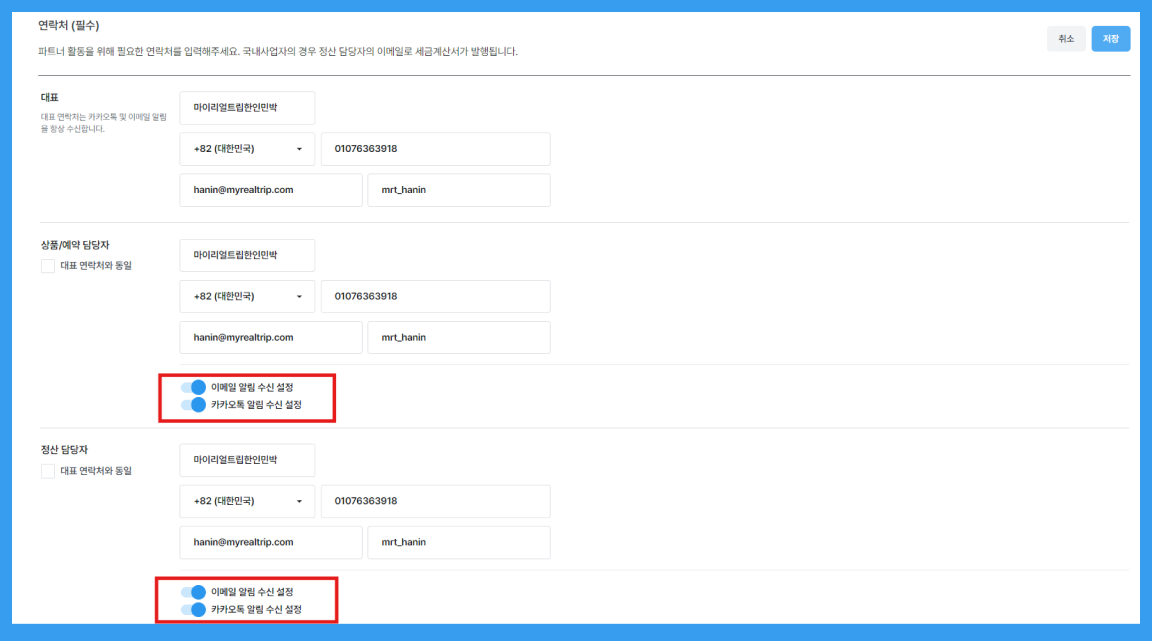This screenshot has width=1152, height=641.
Task: Select the 대표 email address field
Action: (x=270, y=190)
